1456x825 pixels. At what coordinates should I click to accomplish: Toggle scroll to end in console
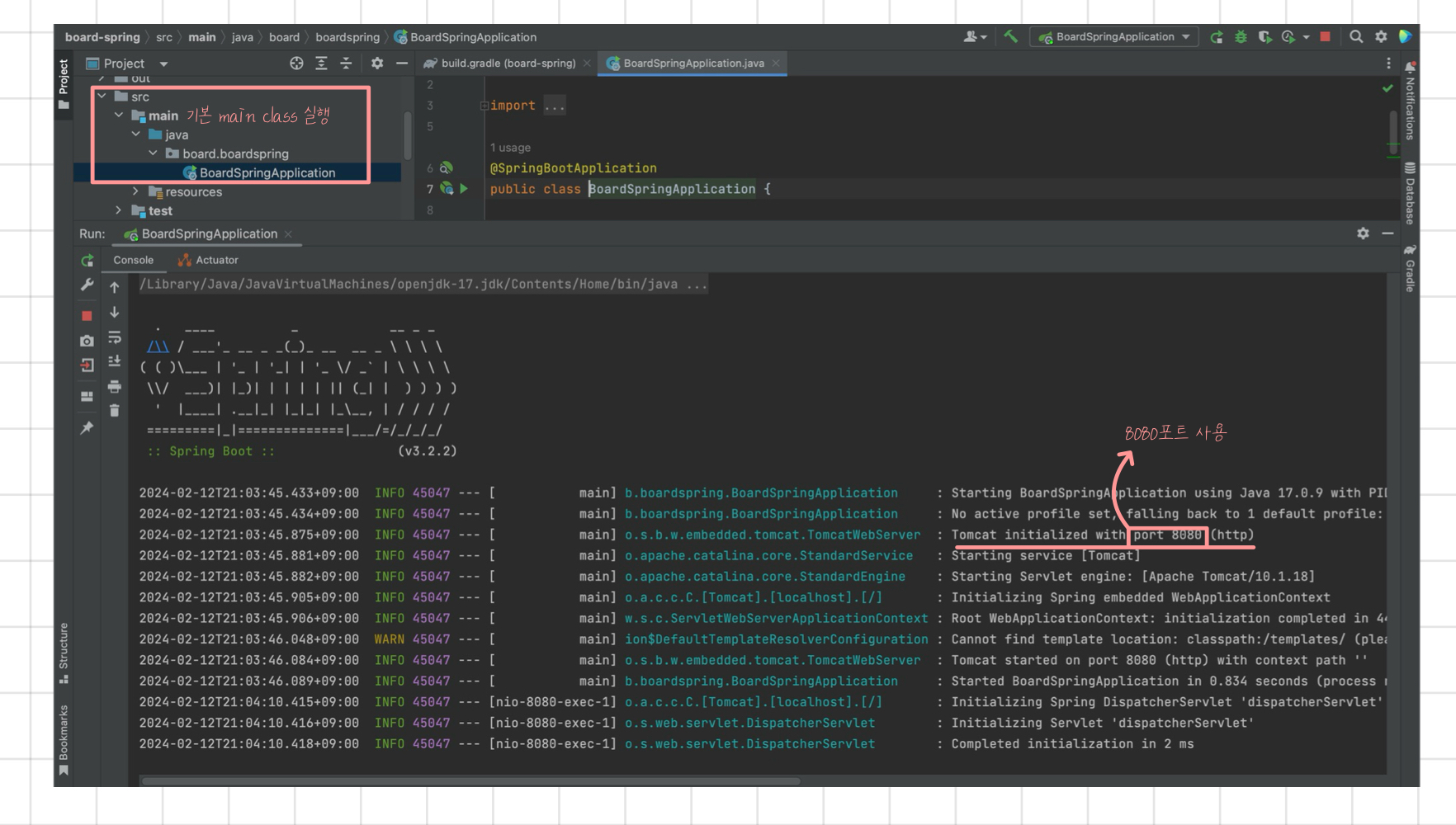click(115, 361)
